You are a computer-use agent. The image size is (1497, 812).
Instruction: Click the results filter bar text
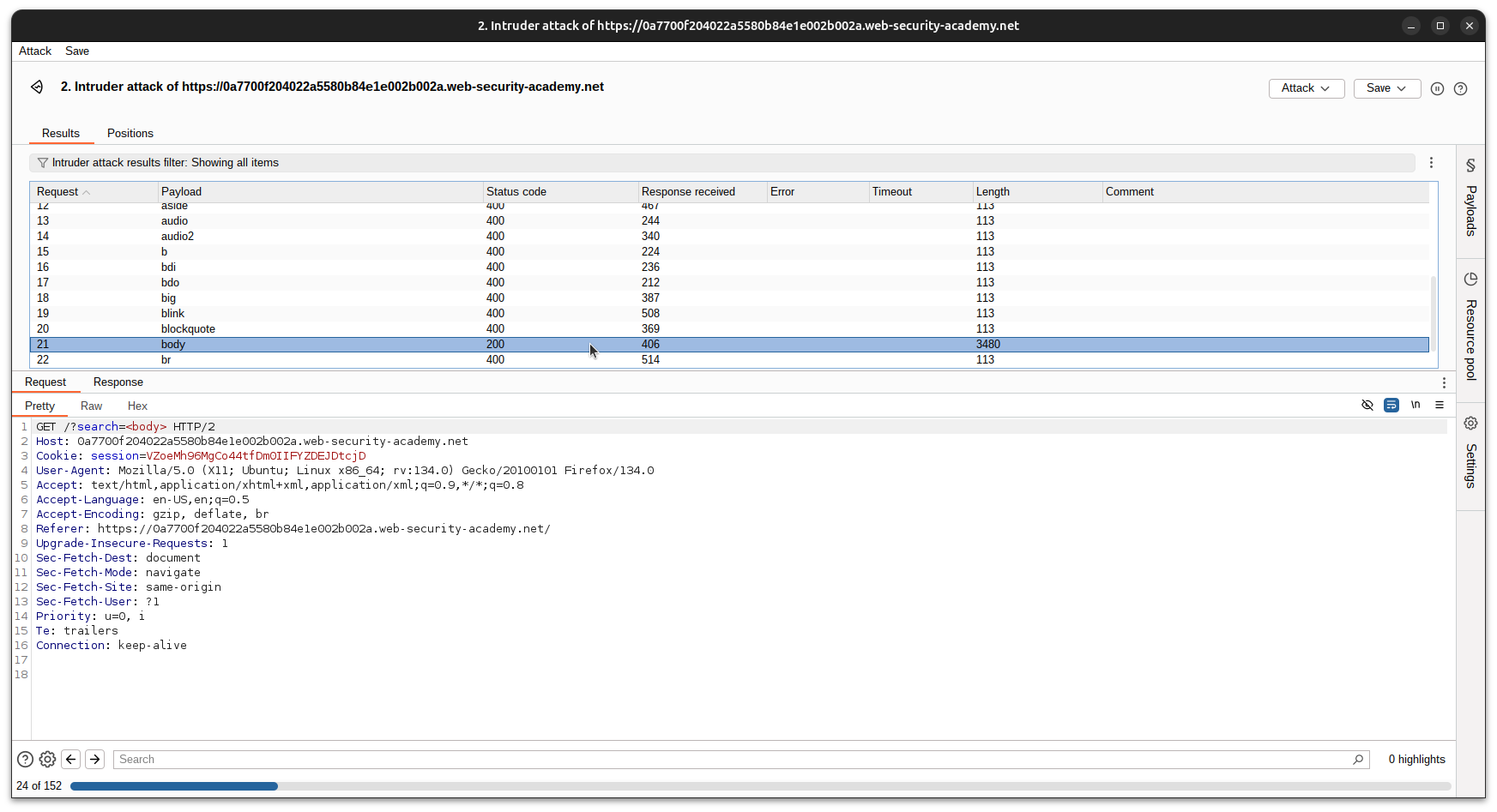pyautogui.click(x=166, y=163)
